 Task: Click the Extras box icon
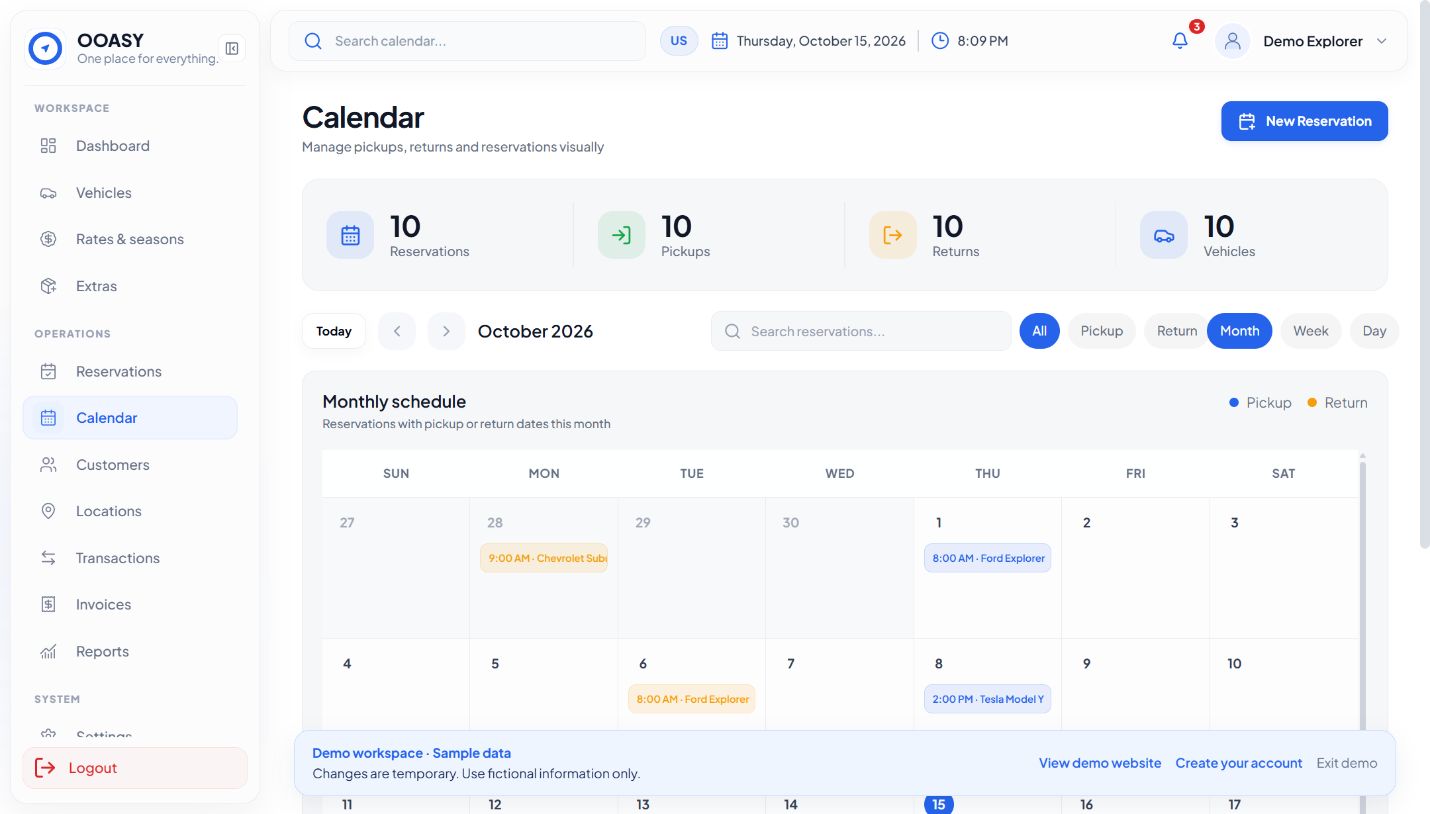click(48, 286)
